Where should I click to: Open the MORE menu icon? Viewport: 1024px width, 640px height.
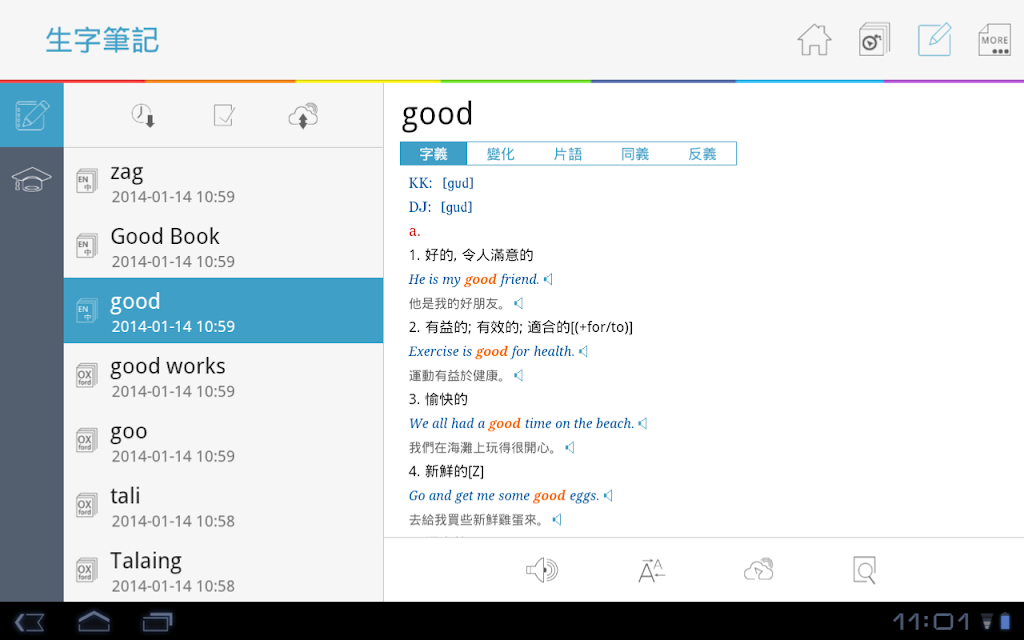tap(994, 40)
